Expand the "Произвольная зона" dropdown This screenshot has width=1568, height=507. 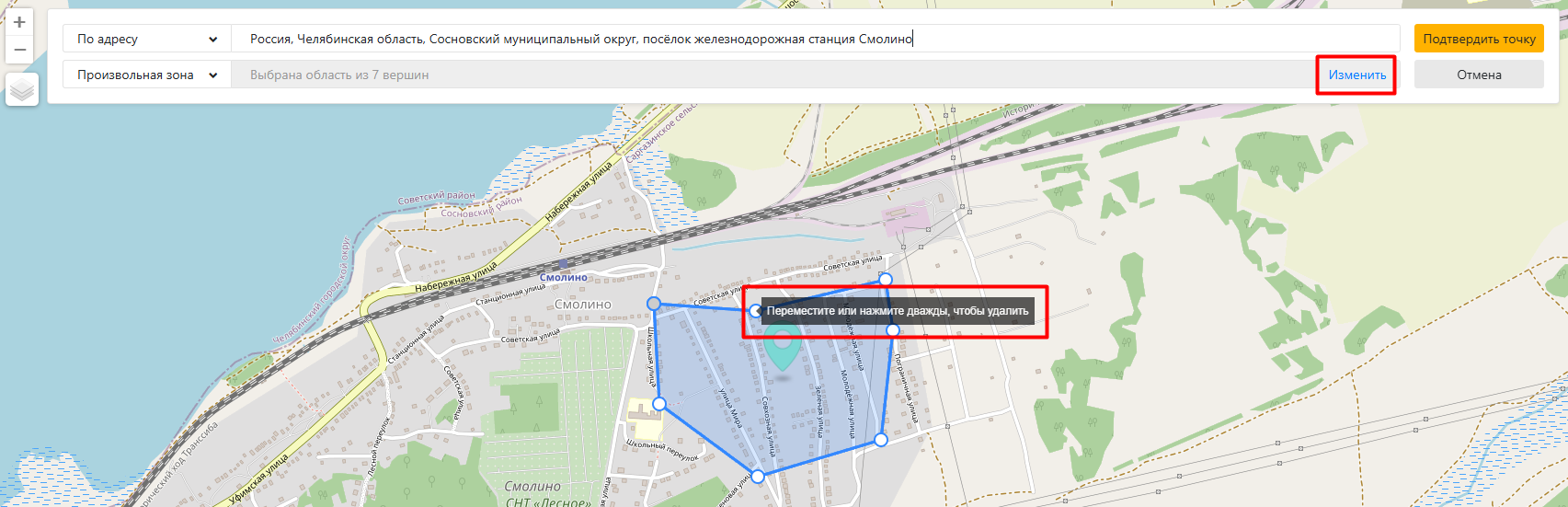click(x=146, y=75)
